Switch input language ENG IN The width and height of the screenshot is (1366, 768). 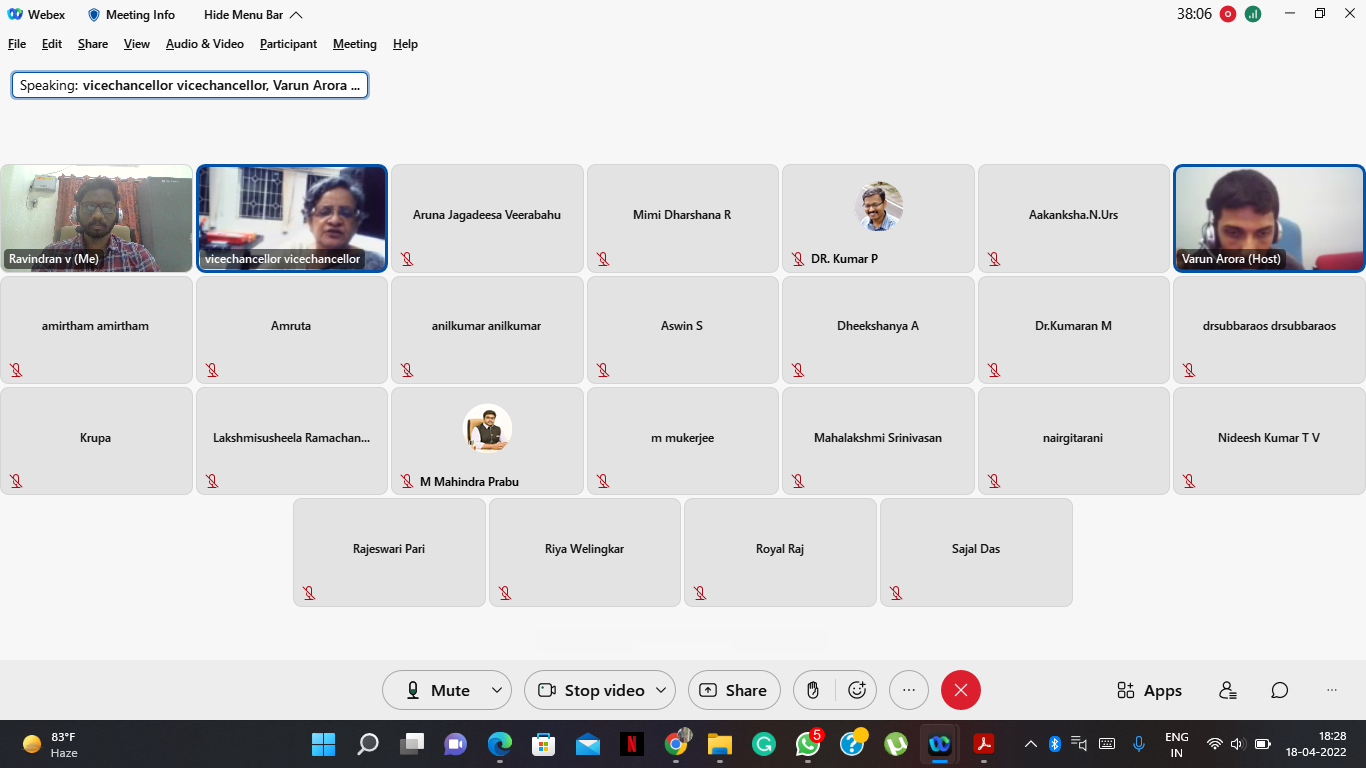pyautogui.click(x=1177, y=744)
